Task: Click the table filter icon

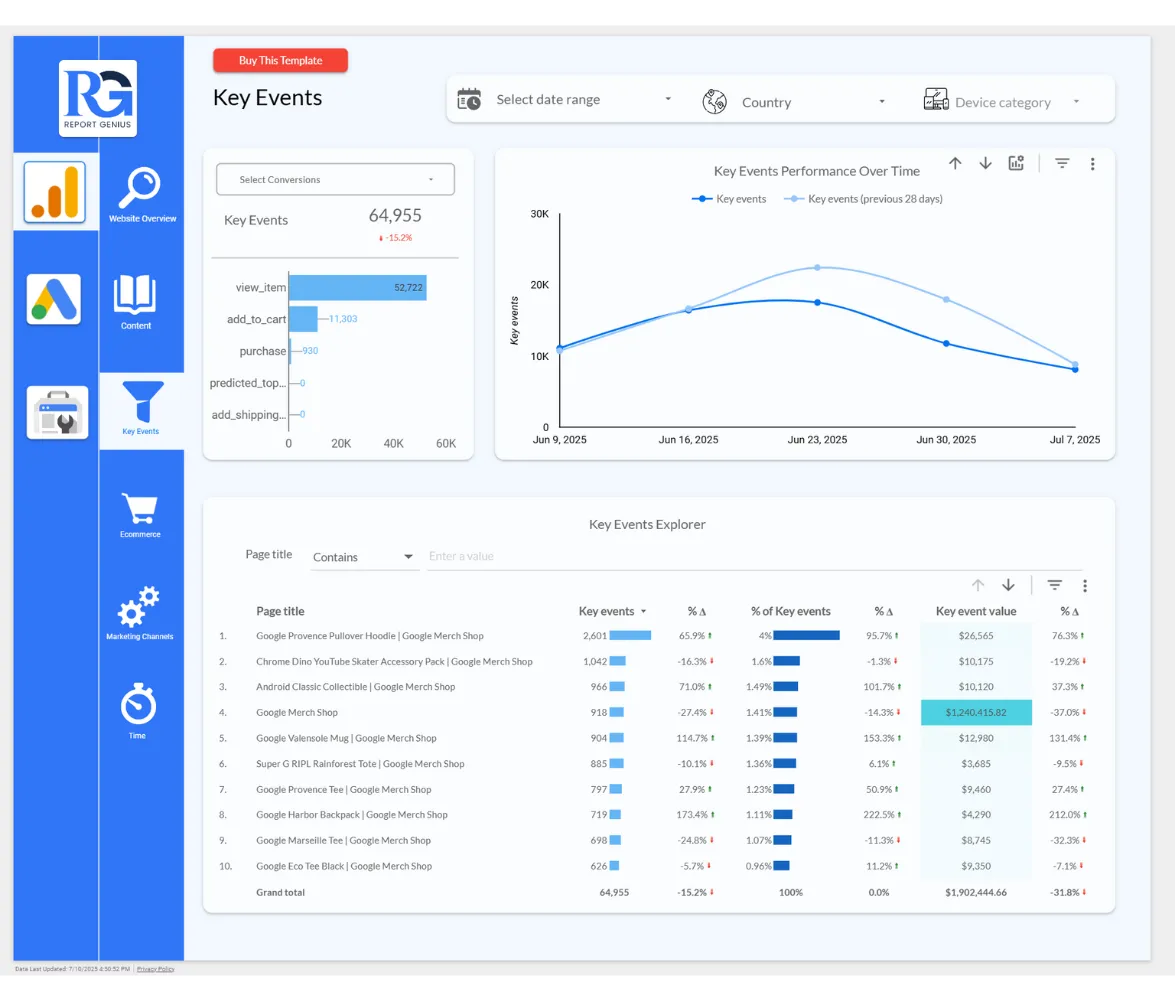Action: click(x=1054, y=585)
